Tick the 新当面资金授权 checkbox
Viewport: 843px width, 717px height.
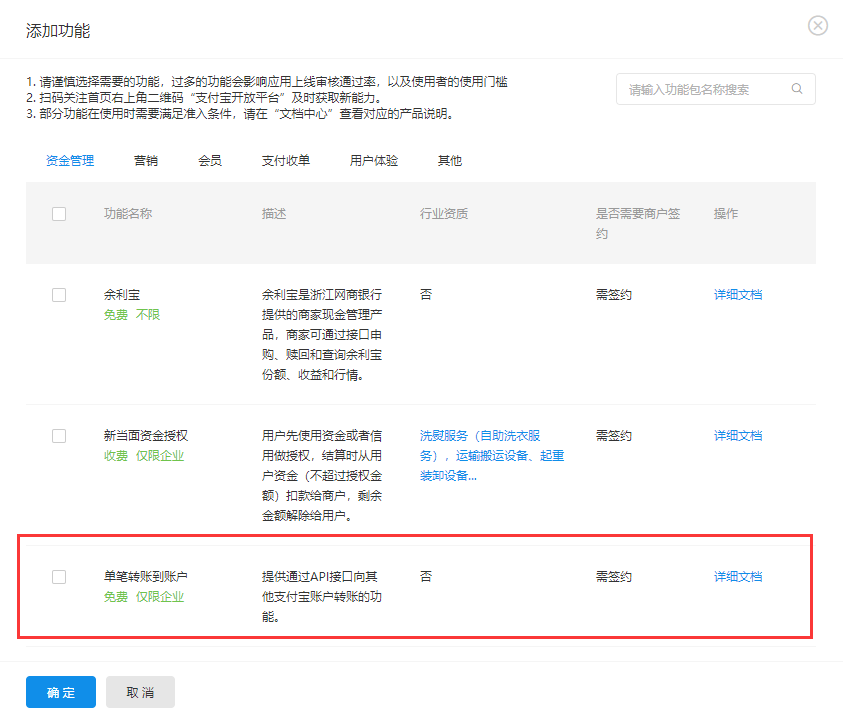(x=59, y=436)
